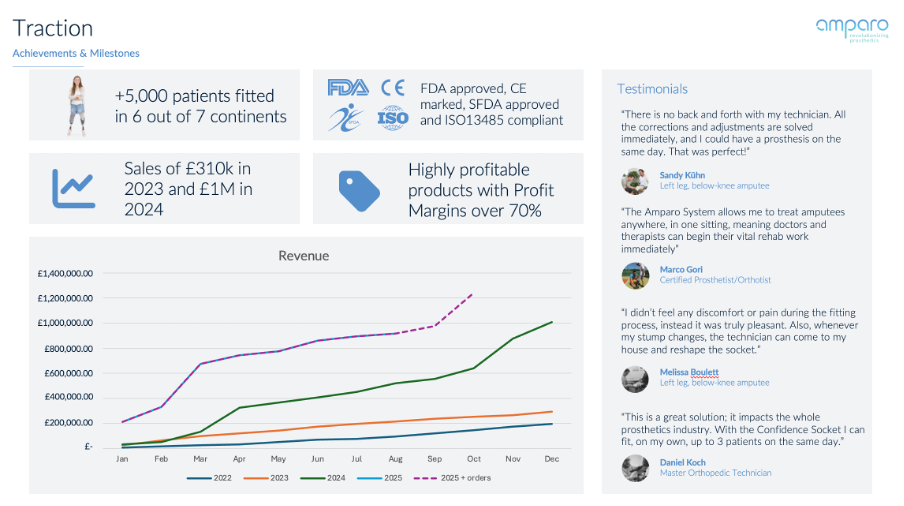The height and width of the screenshot is (506, 904).
Task: Click the FDA logo icon
Action: pyautogui.click(x=348, y=88)
